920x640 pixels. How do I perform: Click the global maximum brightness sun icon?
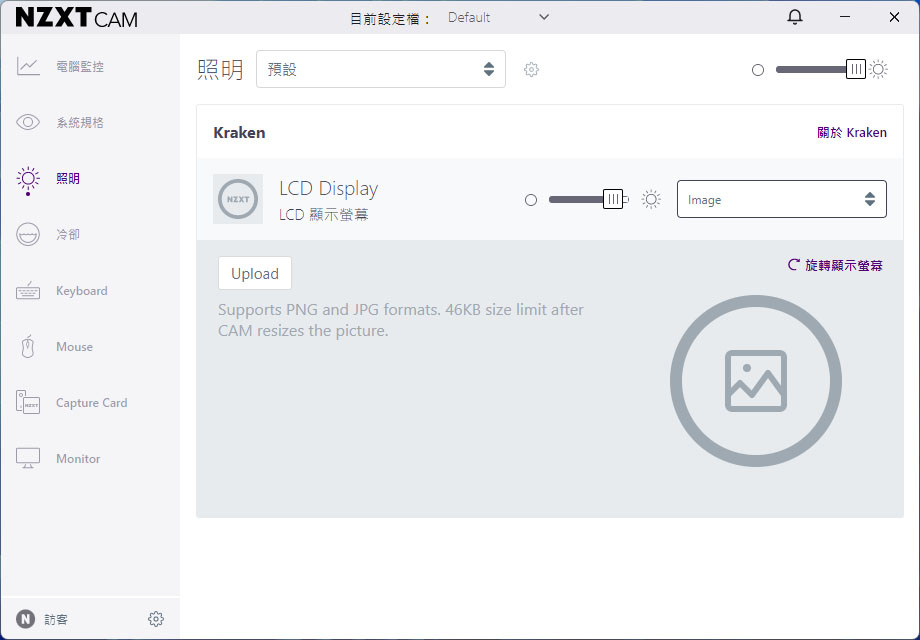point(878,69)
